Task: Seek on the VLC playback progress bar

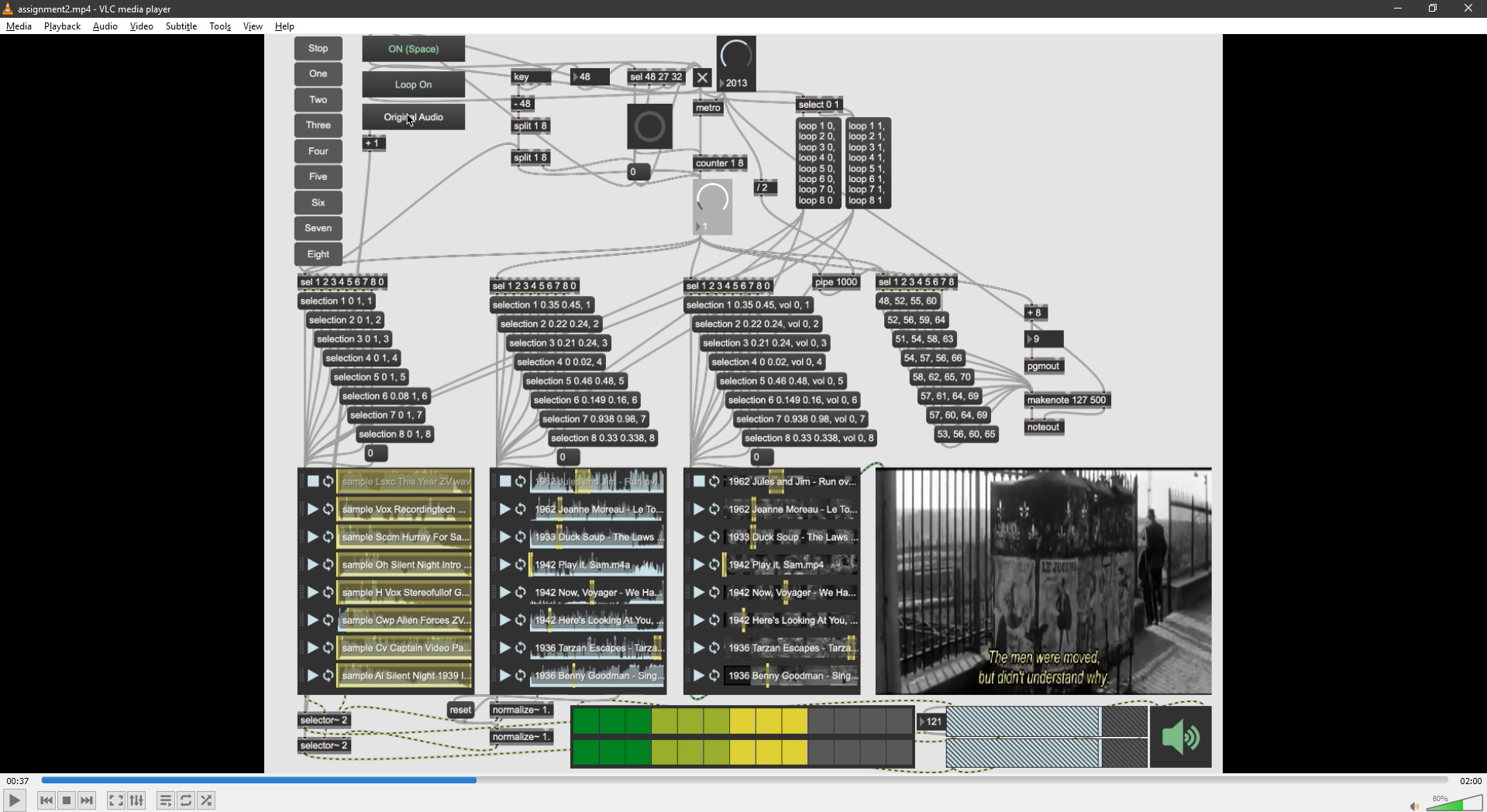Action: (744, 780)
